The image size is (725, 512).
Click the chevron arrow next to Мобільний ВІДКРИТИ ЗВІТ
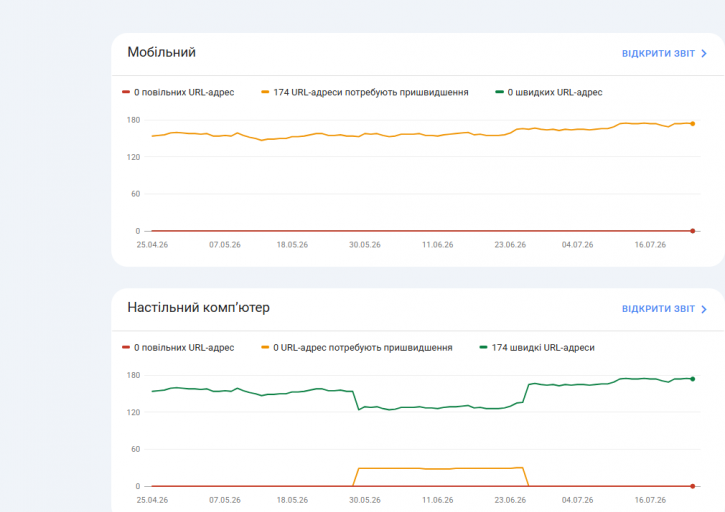coord(704,54)
